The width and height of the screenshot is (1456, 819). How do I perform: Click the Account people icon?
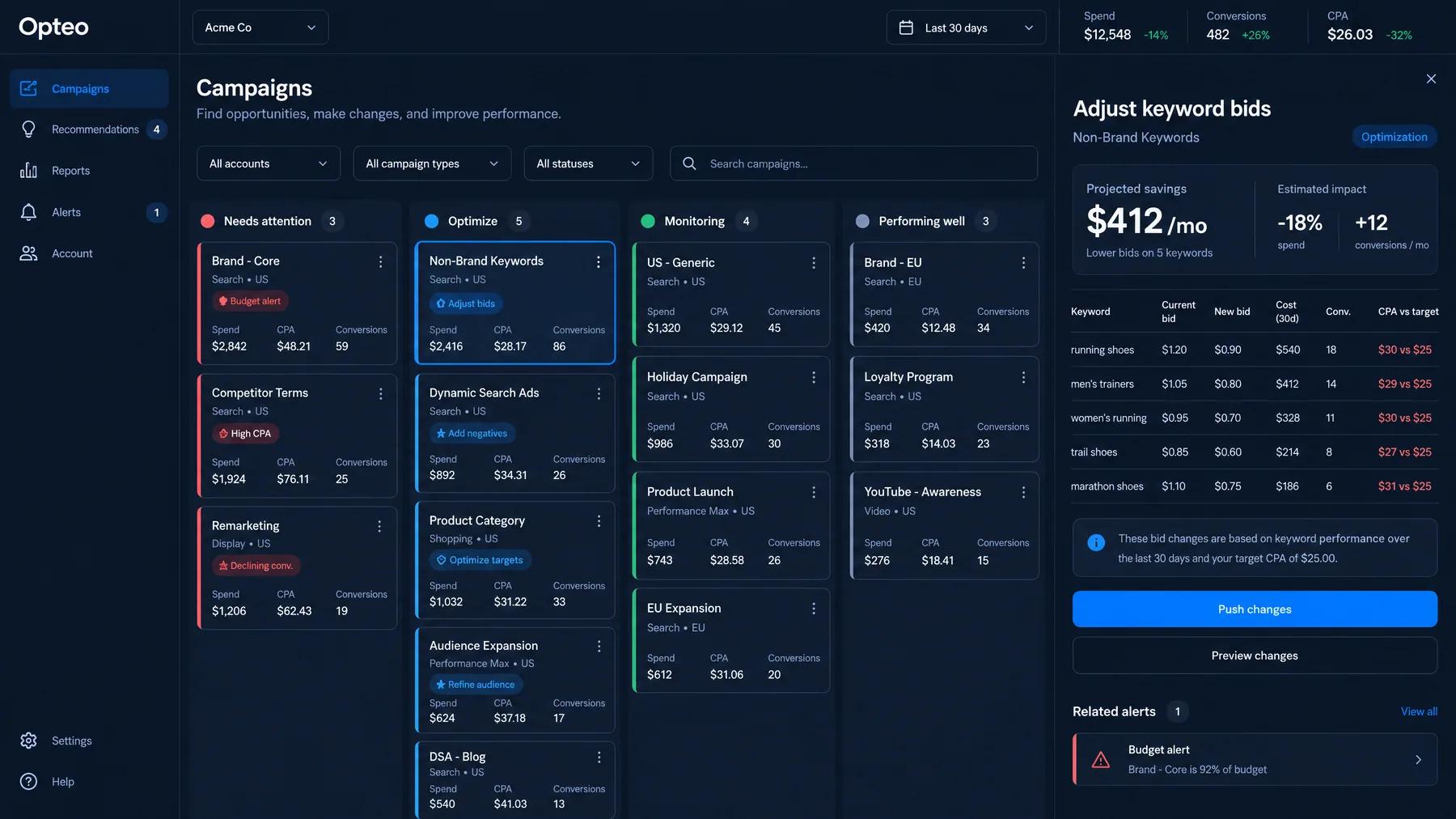[x=28, y=253]
